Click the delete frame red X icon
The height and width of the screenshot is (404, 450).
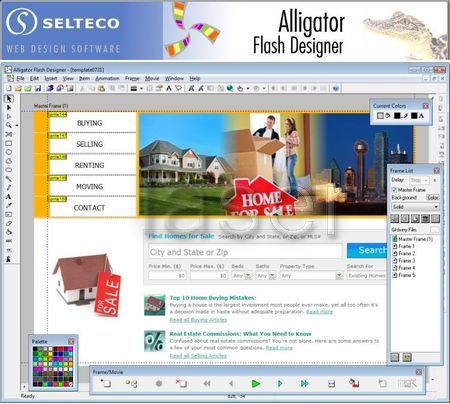pos(181,384)
